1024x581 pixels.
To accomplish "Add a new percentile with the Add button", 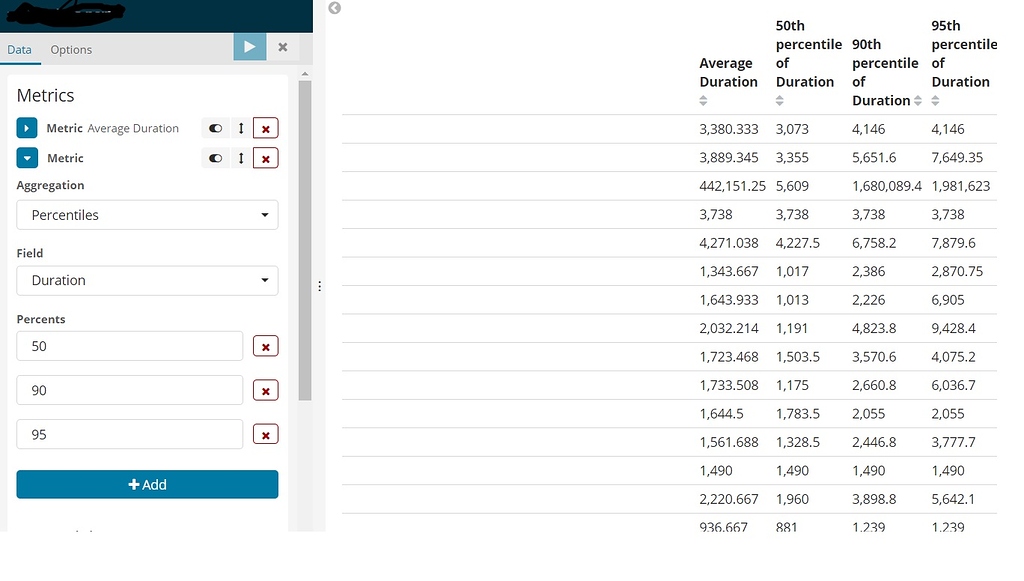I will 146,484.
